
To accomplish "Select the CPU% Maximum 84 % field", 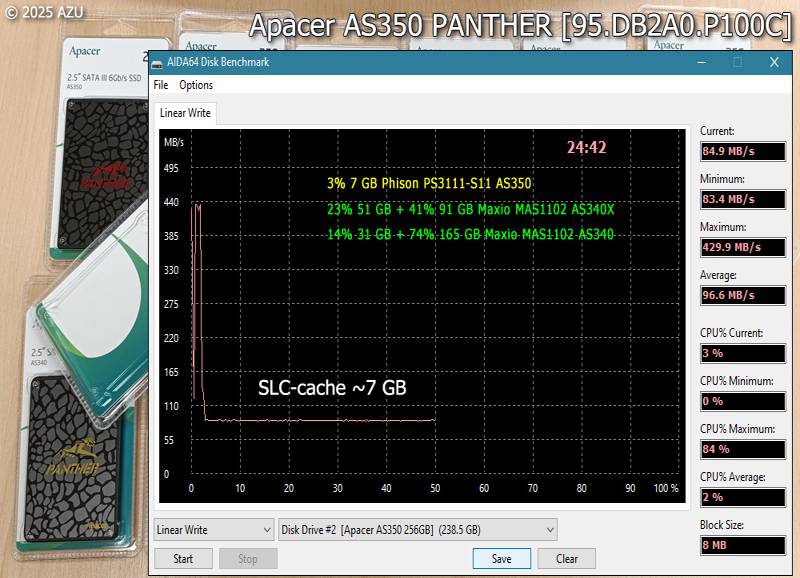I will coord(742,449).
